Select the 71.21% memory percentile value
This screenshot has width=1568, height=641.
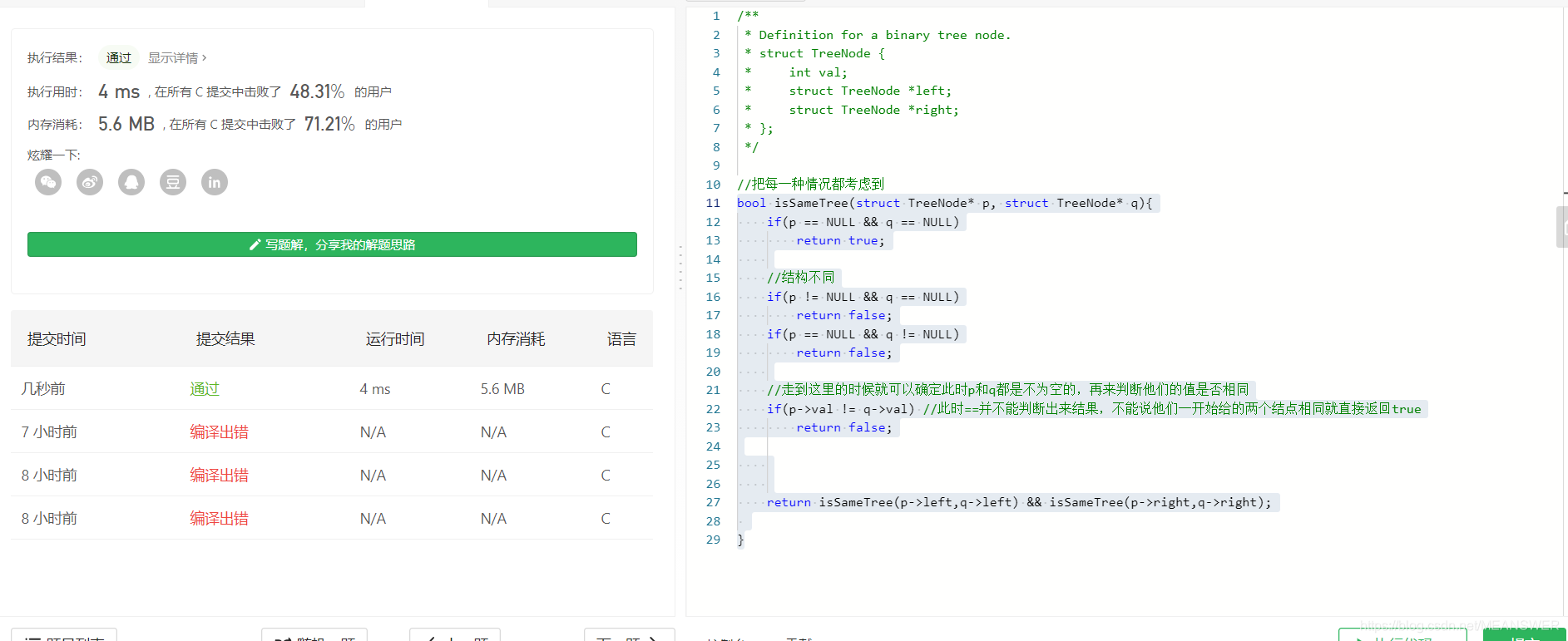[329, 124]
